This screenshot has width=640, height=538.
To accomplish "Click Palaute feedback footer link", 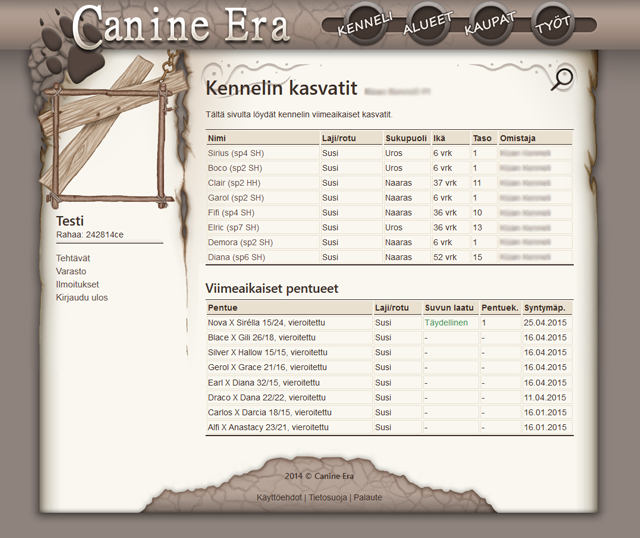I will pos(367,497).
